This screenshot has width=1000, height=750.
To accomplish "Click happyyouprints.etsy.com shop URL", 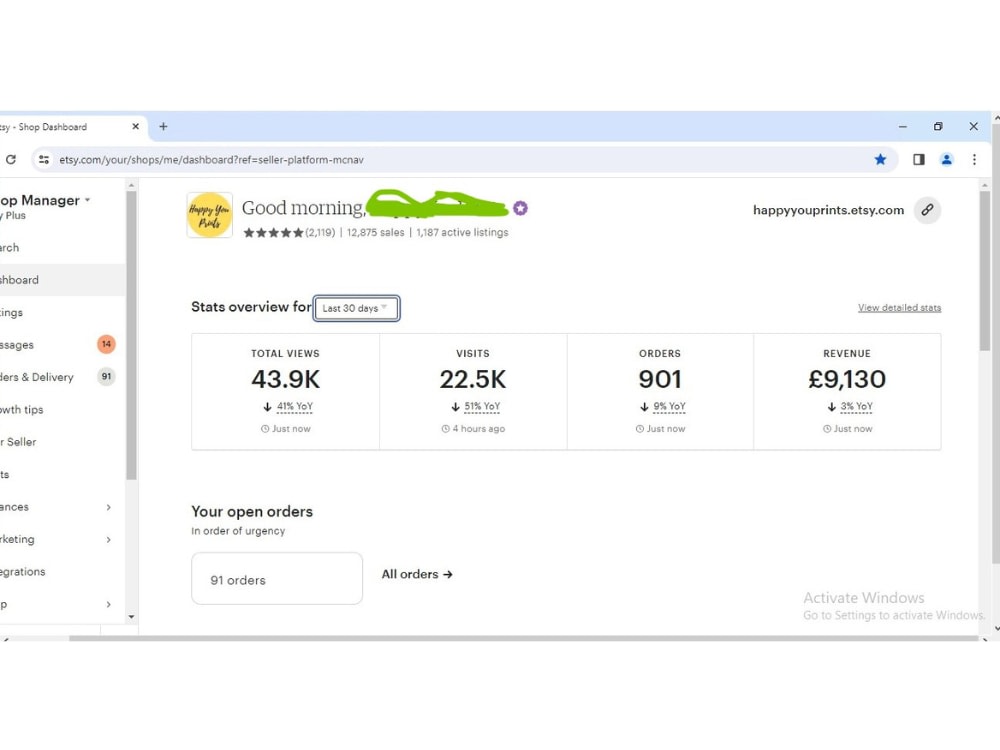I will [x=828, y=210].
